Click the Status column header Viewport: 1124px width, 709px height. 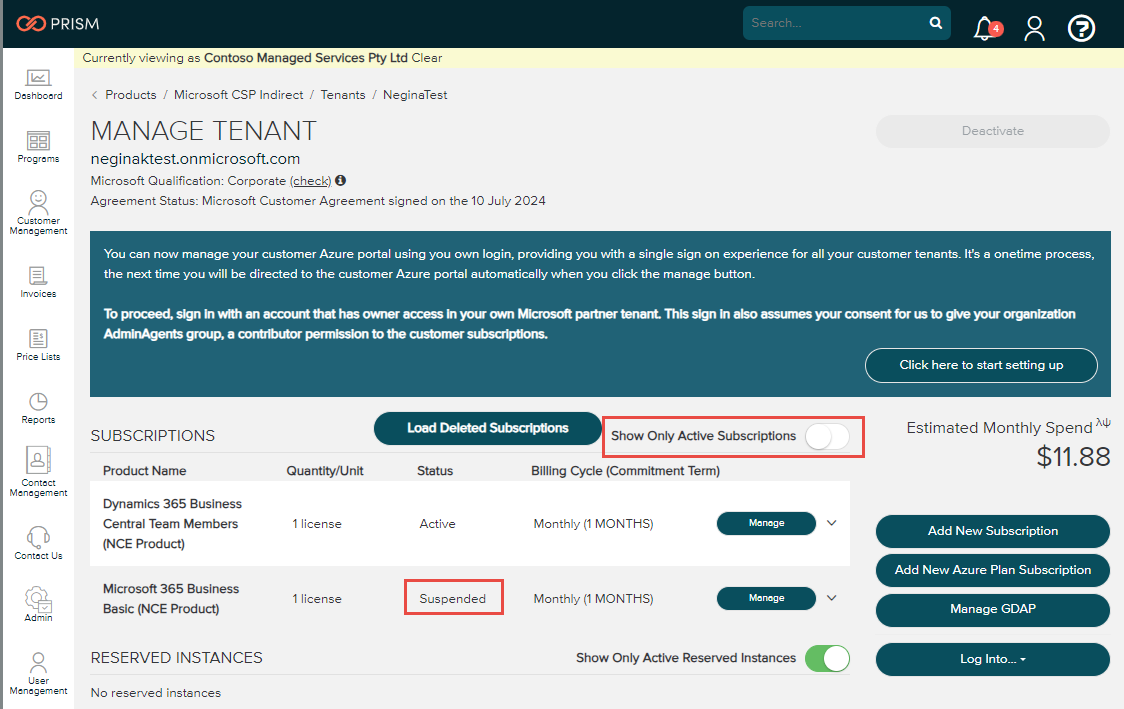(x=435, y=471)
